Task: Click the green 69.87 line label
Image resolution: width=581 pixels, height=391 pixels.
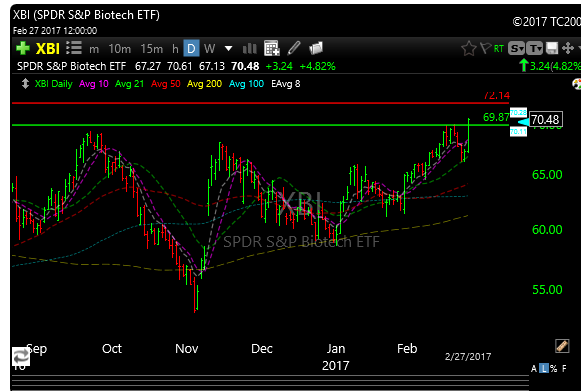Action: pos(496,117)
